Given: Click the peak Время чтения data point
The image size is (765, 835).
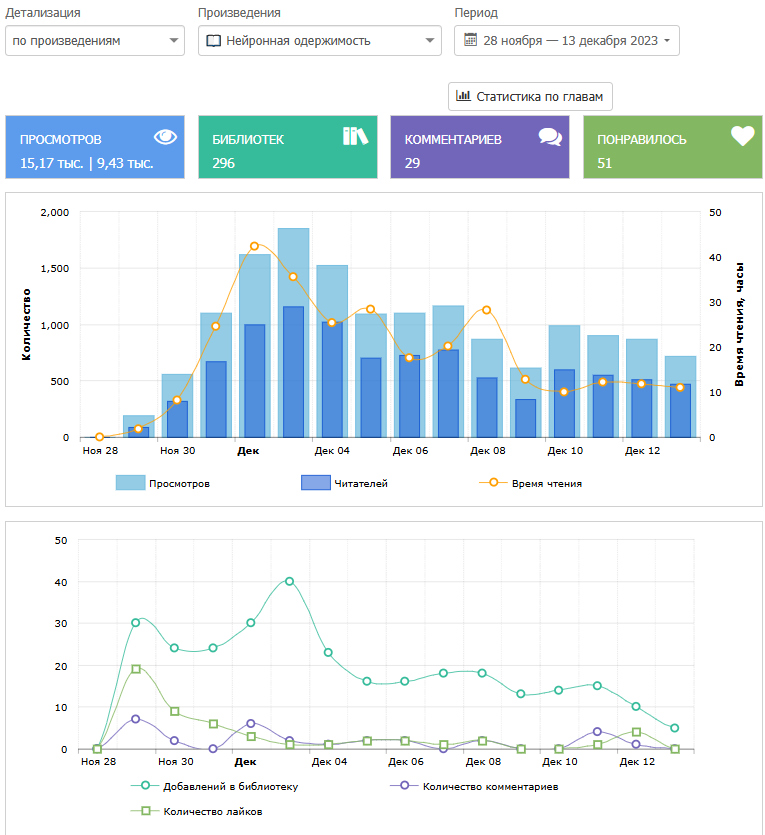Looking at the screenshot, I should (x=254, y=246).
